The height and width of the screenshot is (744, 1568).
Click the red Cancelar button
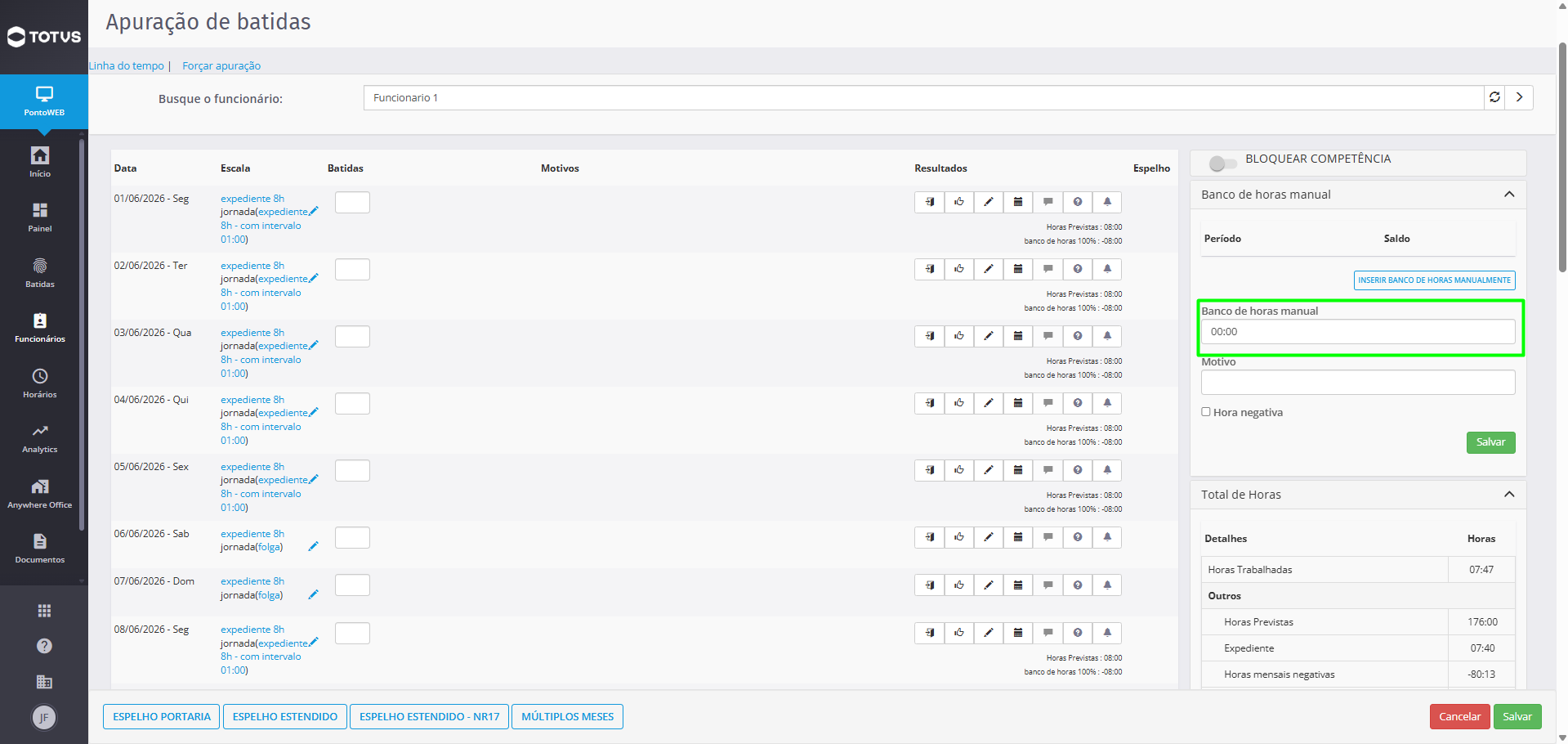pyautogui.click(x=1459, y=717)
